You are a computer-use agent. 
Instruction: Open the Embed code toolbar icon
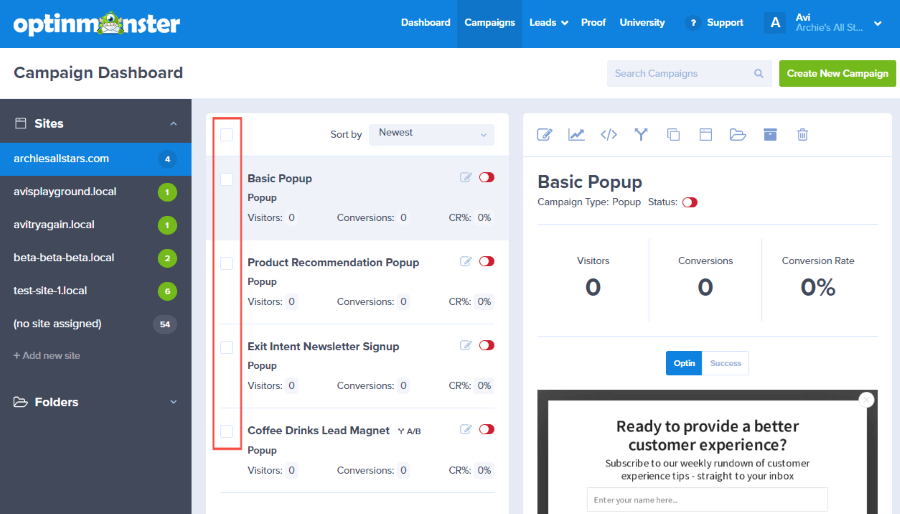click(x=608, y=135)
